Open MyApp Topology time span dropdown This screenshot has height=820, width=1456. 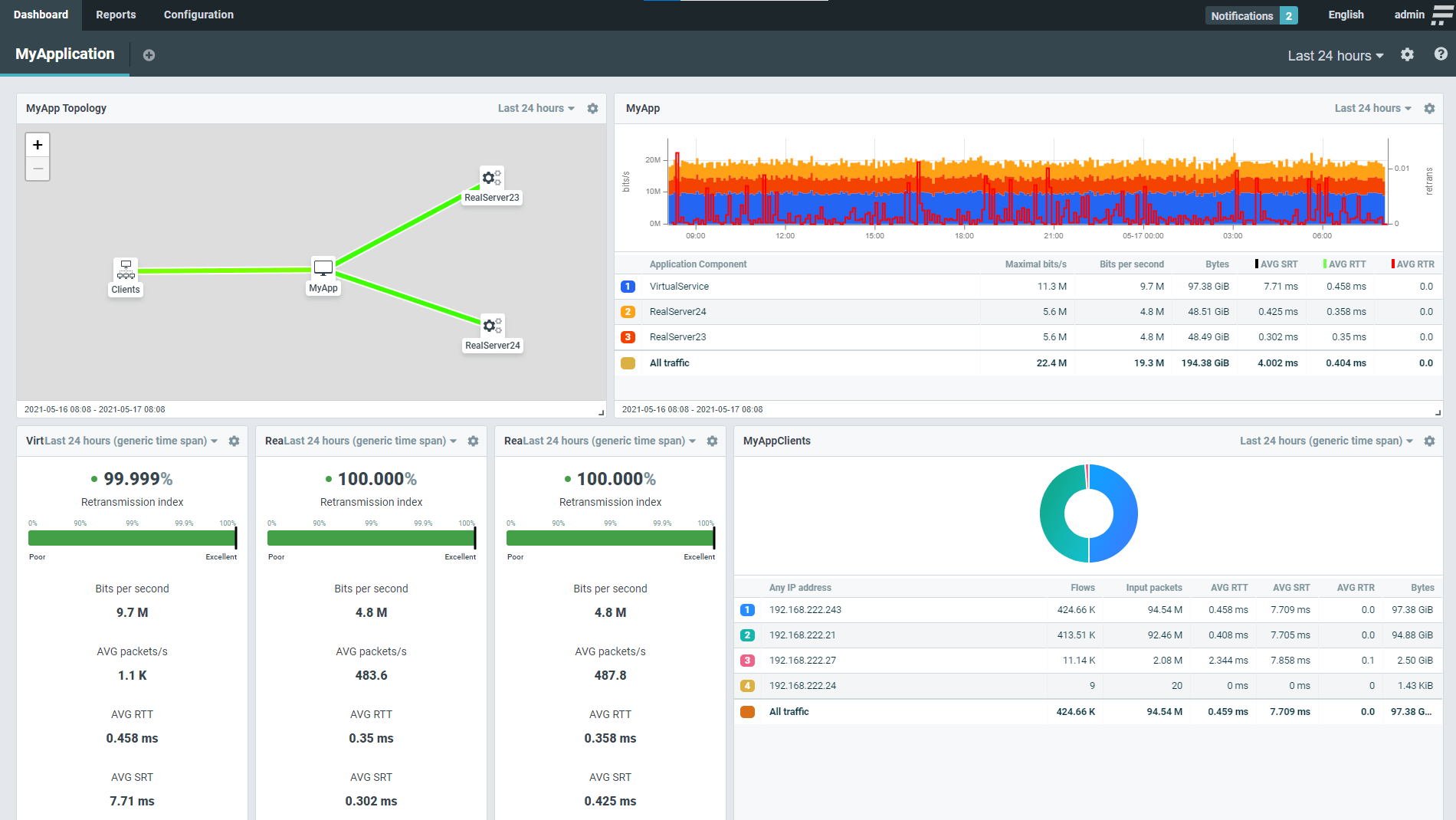click(x=536, y=109)
